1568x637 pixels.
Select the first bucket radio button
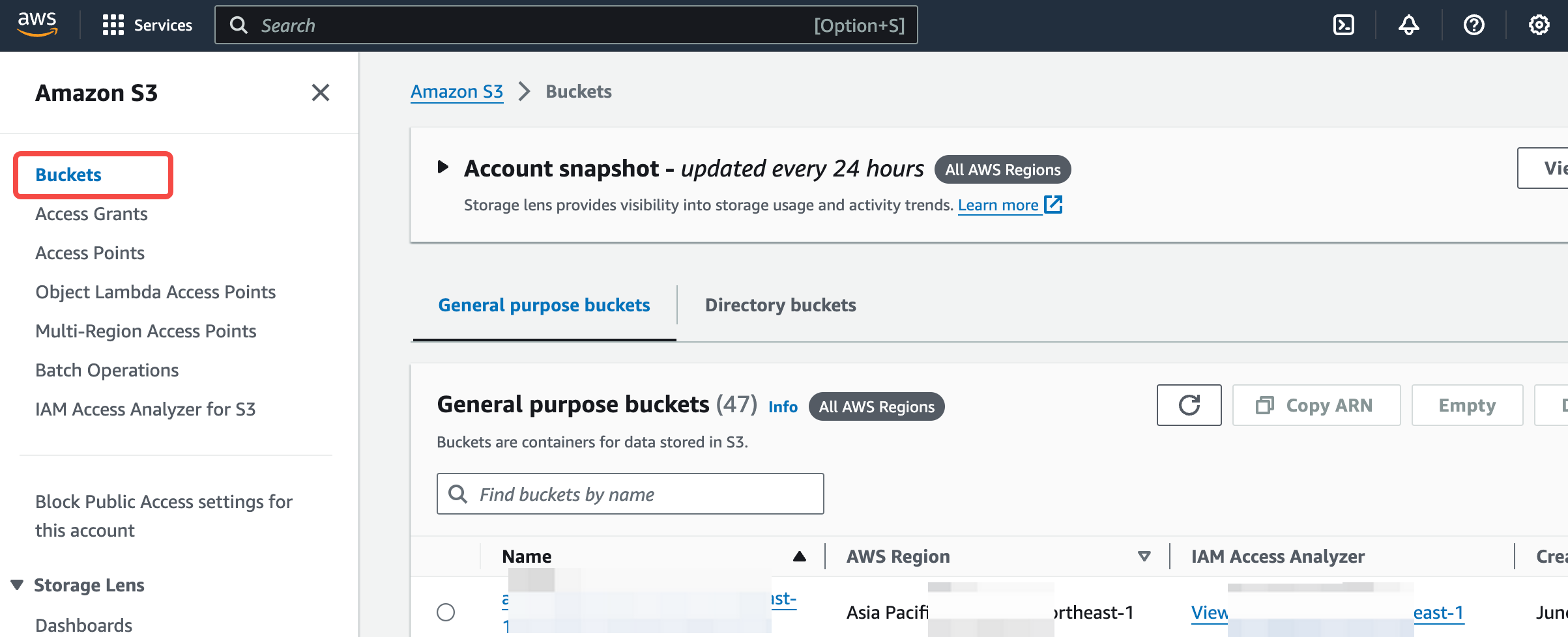click(x=446, y=612)
